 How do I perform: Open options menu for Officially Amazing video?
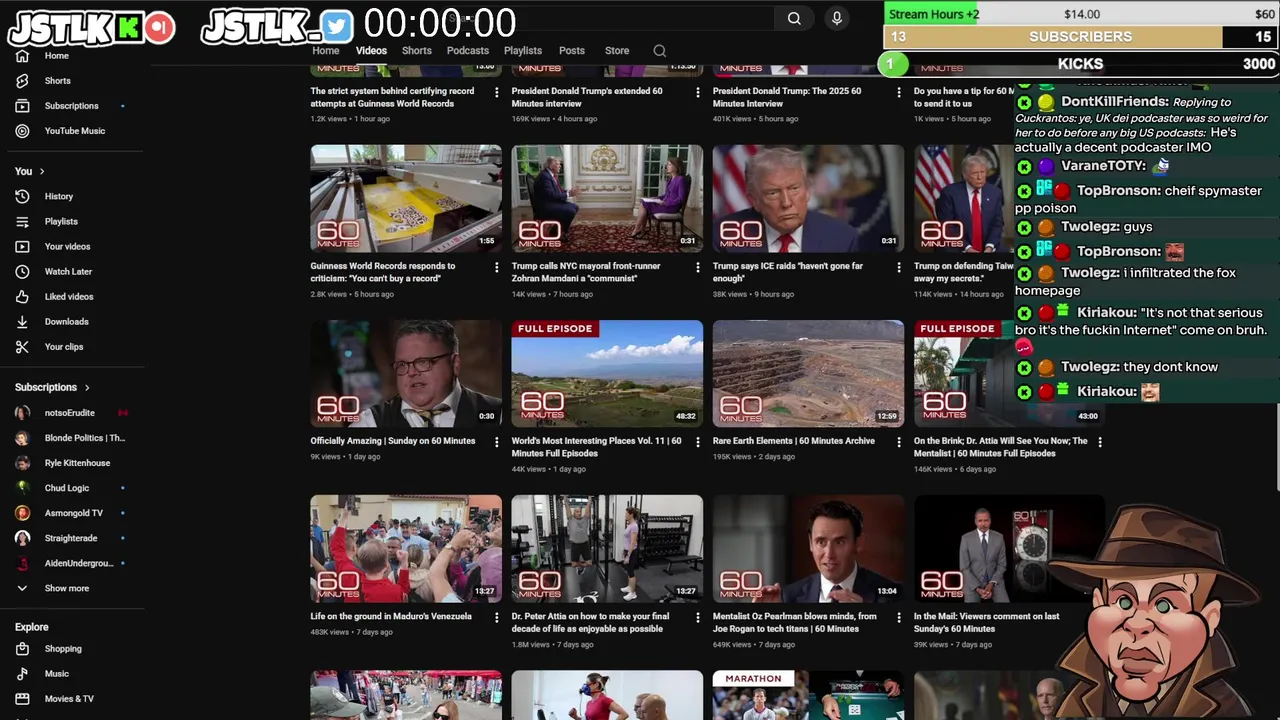[x=496, y=442]
